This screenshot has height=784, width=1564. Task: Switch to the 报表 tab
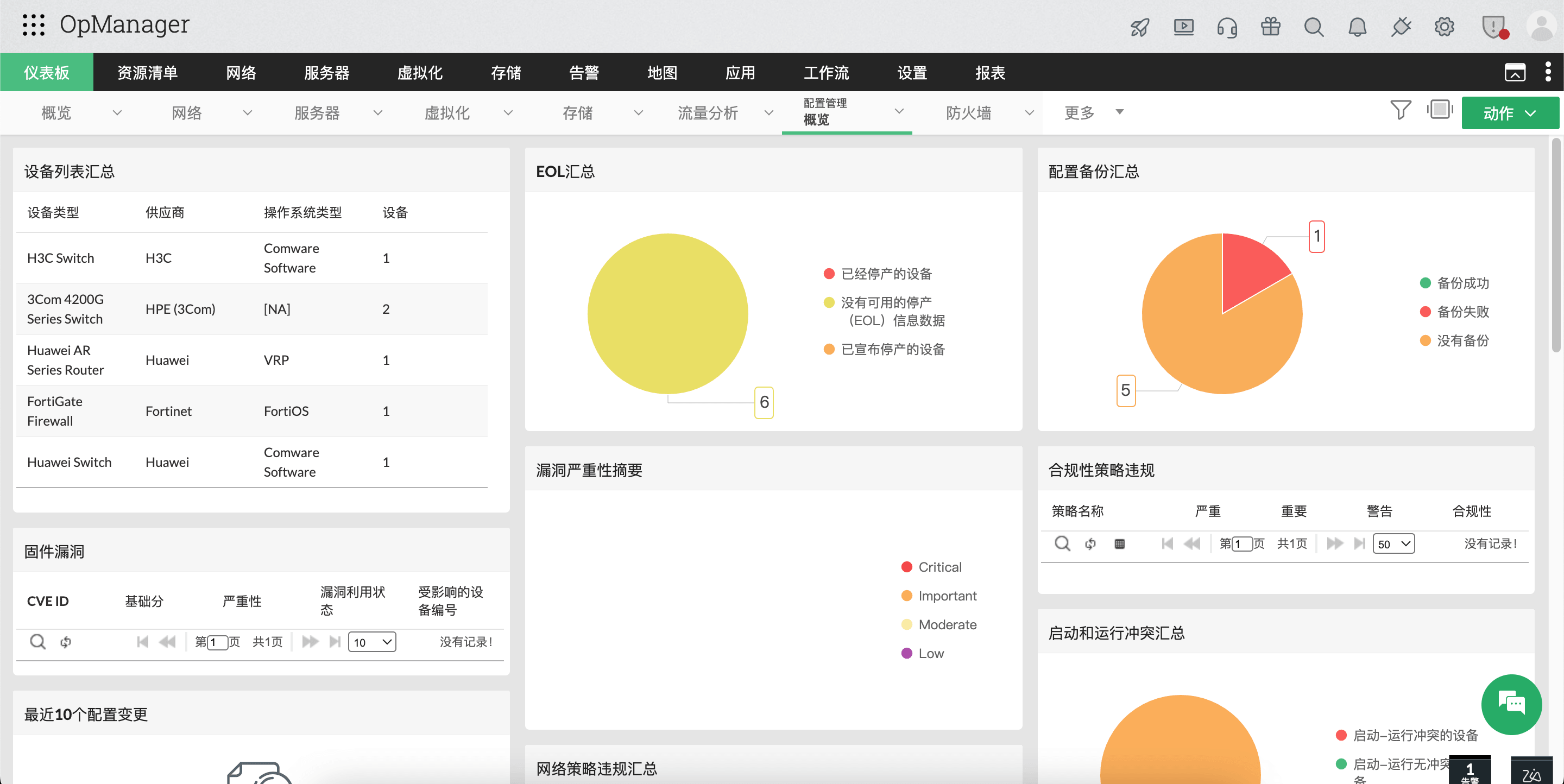coord(990,72)
